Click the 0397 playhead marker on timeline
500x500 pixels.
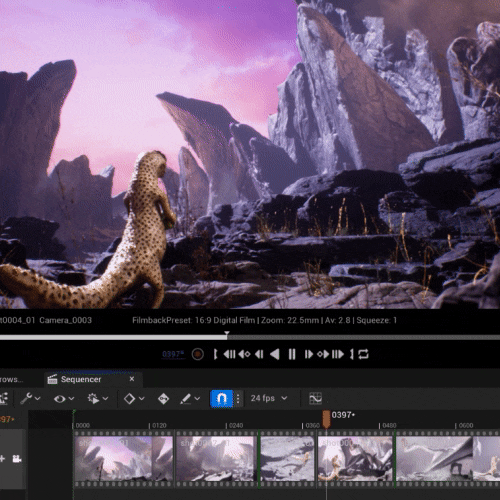[326, 419]
